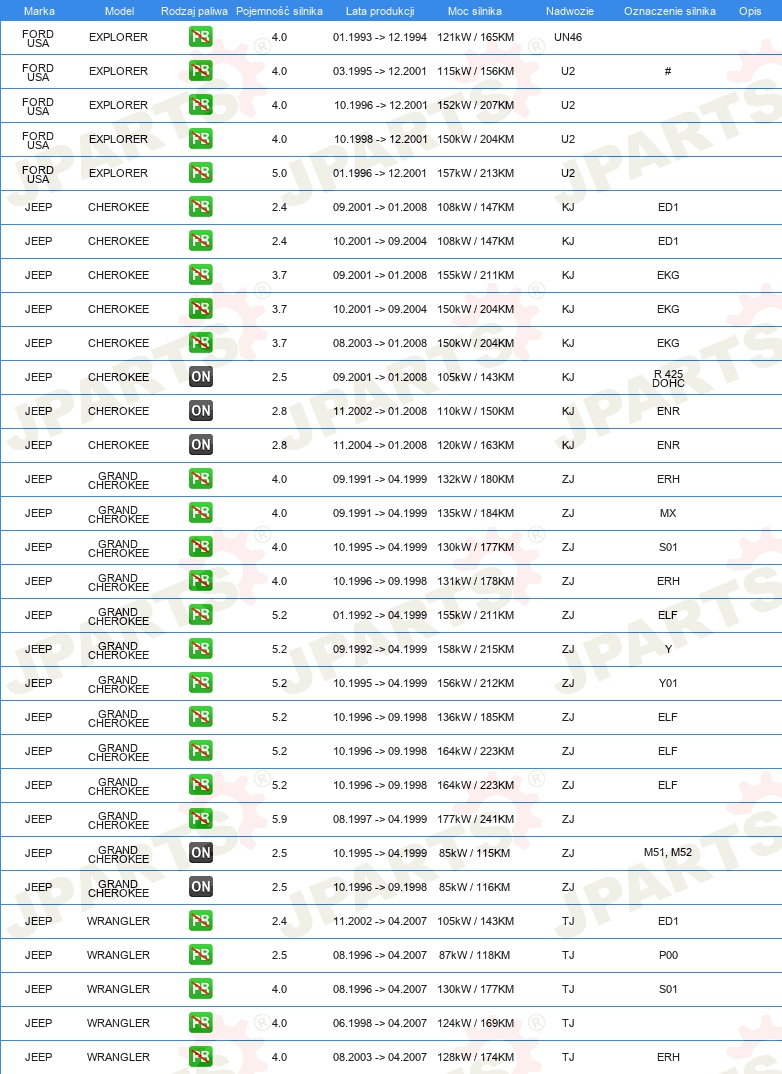
Task: Click ON diesel icon in Cherokee 110kW / 150KM row
Action: pos(201,411)
